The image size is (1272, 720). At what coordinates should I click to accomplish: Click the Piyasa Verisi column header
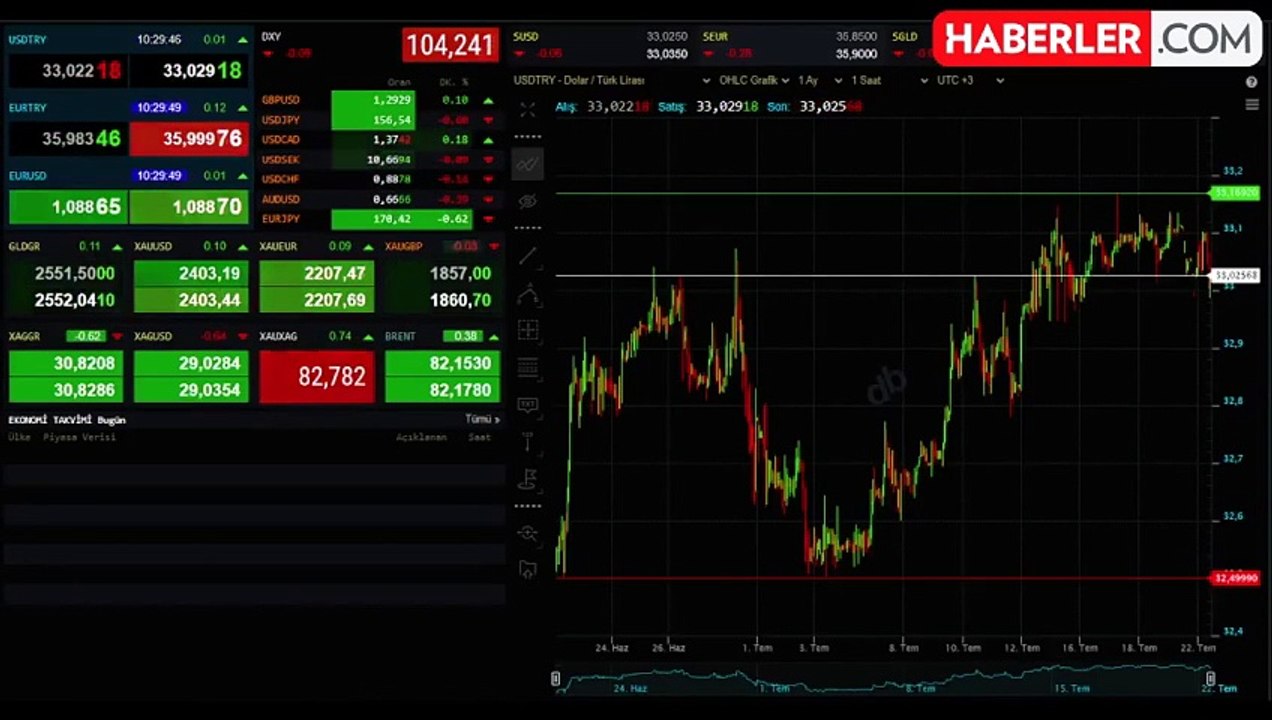pos(79,438)
